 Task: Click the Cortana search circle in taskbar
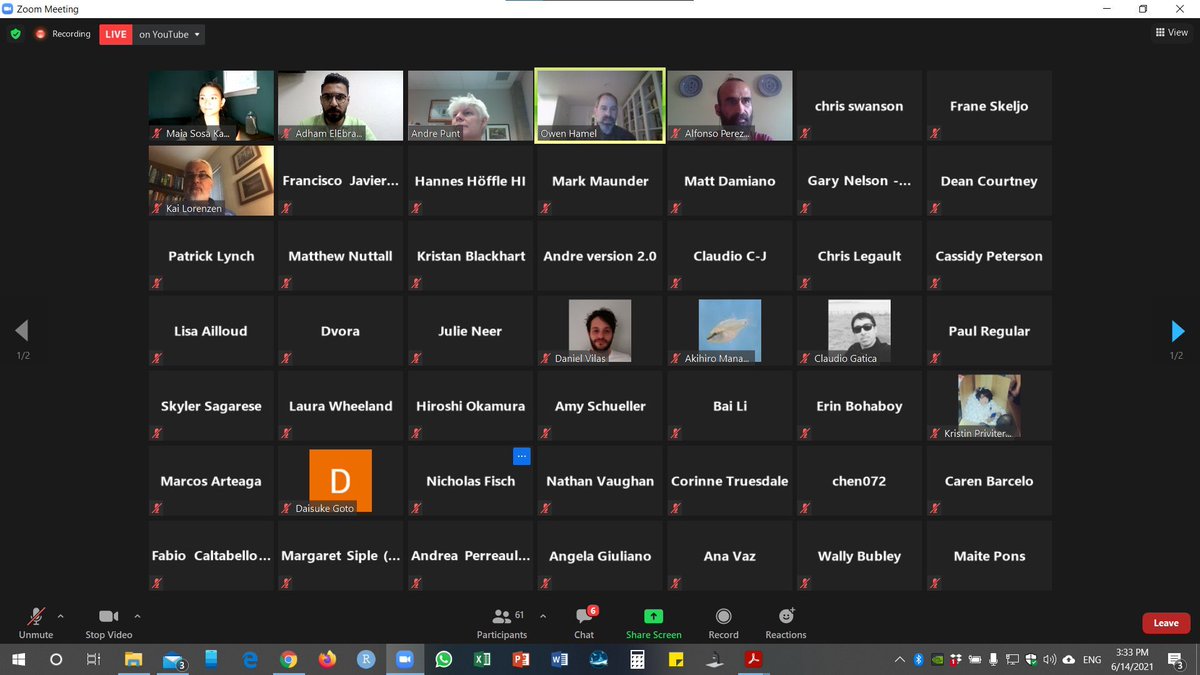(x=56, y=660)
